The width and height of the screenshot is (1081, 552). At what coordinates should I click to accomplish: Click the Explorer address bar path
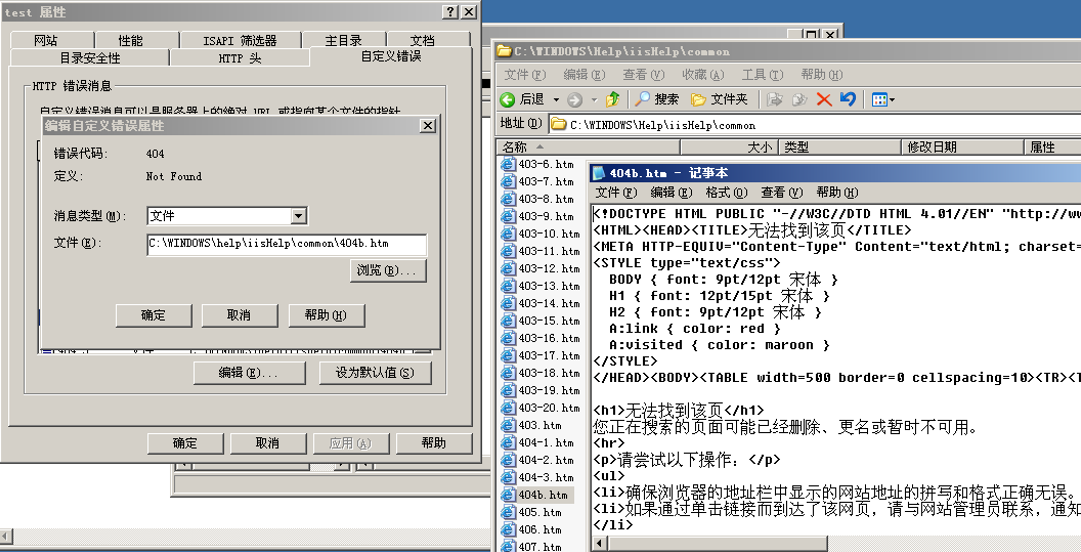(x=663, y=125)
